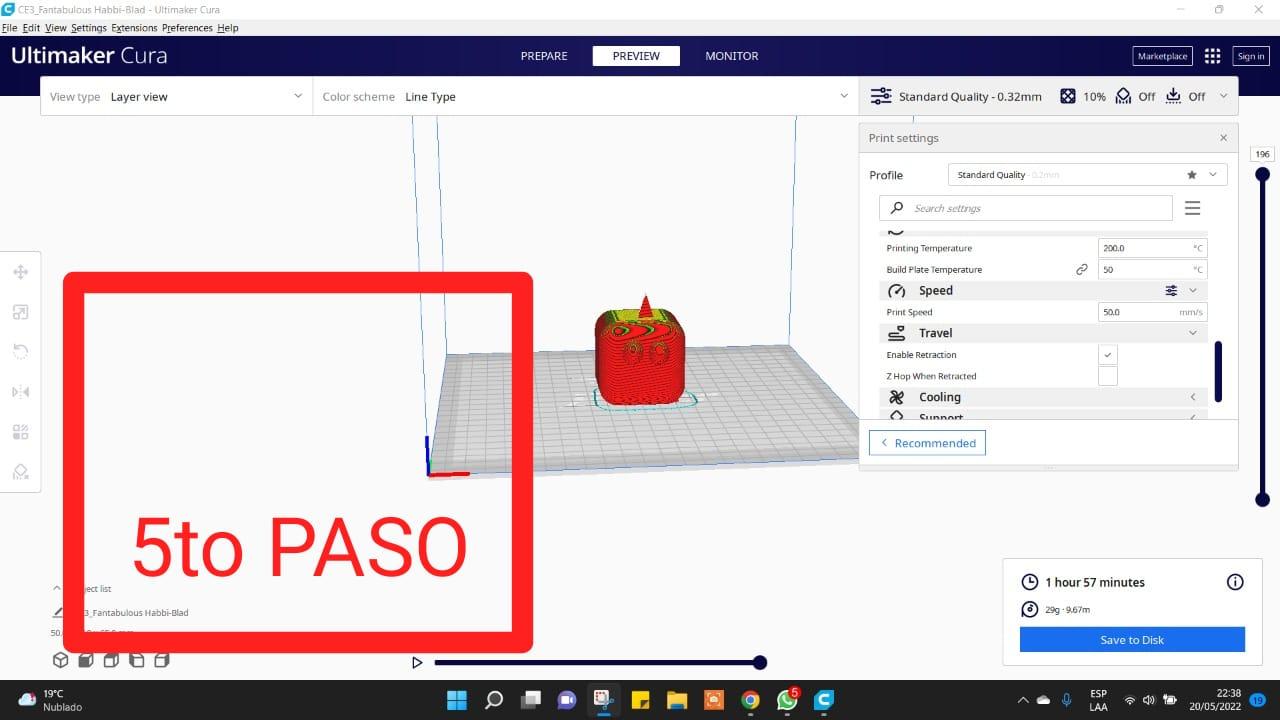
Task: Click the Printing Temperature value field
Action: tap(1152, 248)
